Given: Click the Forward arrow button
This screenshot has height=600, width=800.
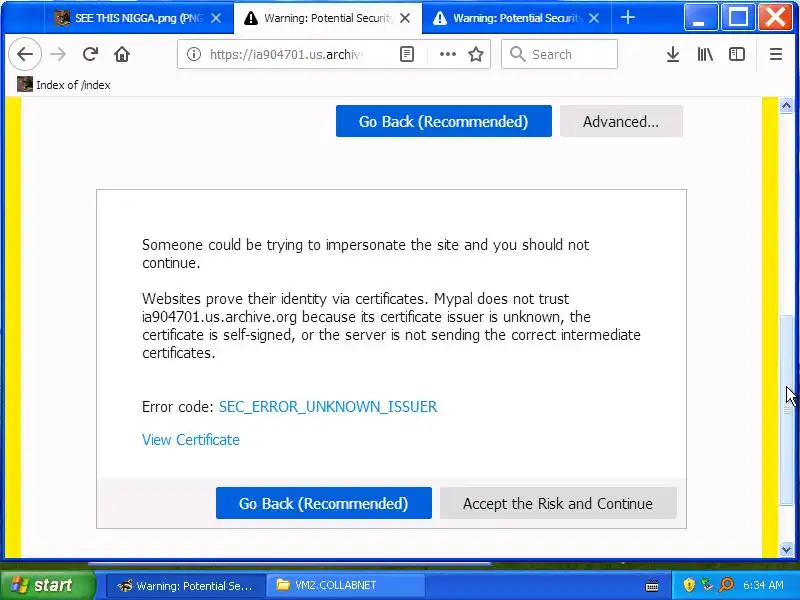Looking at the screenshot, I should (58, 54).
